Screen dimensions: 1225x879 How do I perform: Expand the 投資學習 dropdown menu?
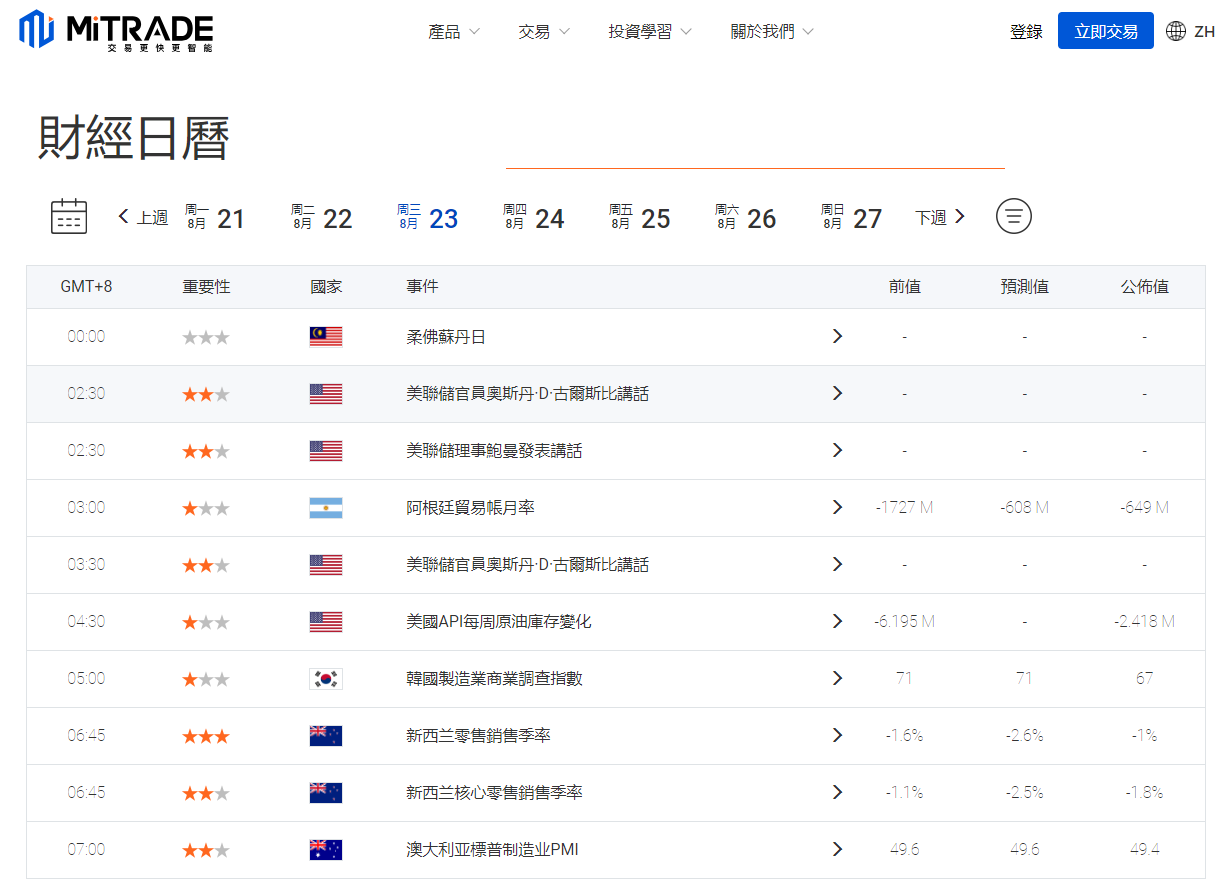pyautogui.click(x=650, y=32)
